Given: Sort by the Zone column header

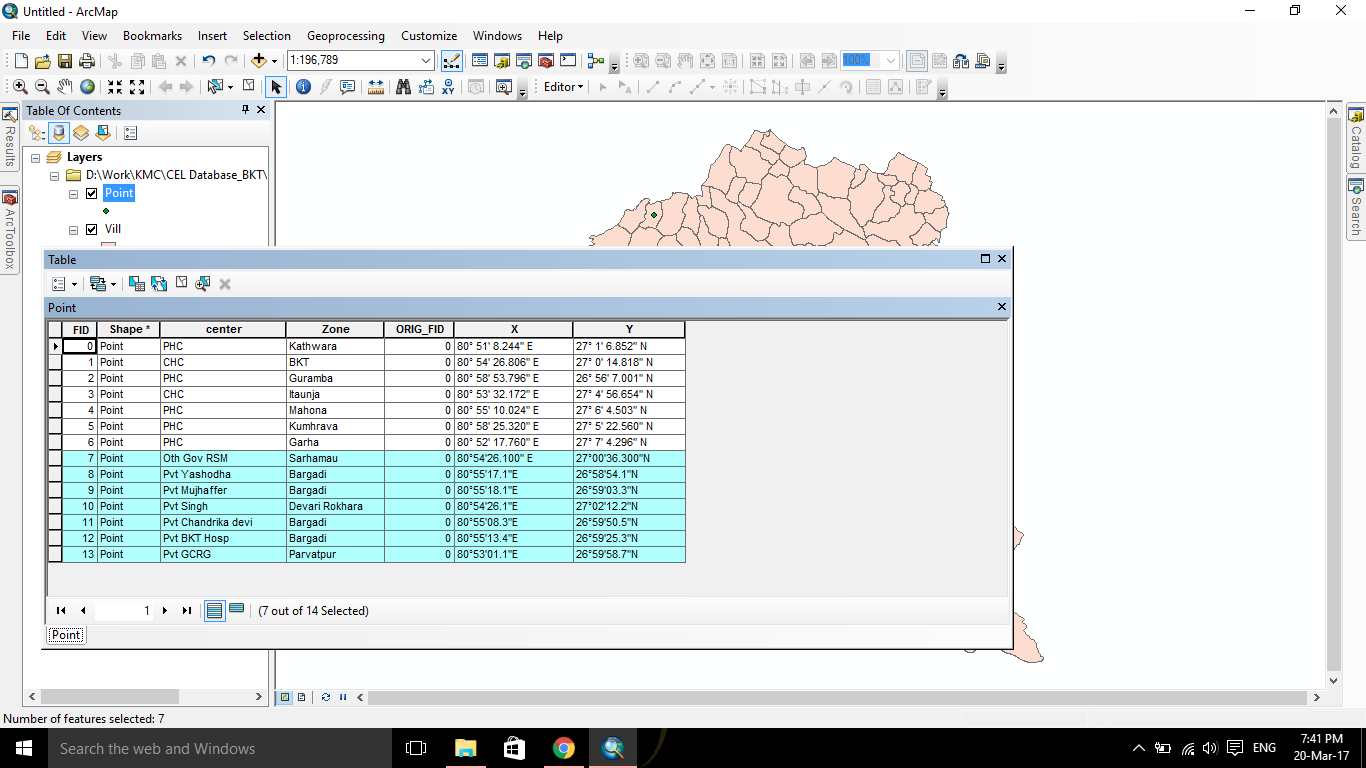Looking at the screenshot, I should (x=335, y=329).
